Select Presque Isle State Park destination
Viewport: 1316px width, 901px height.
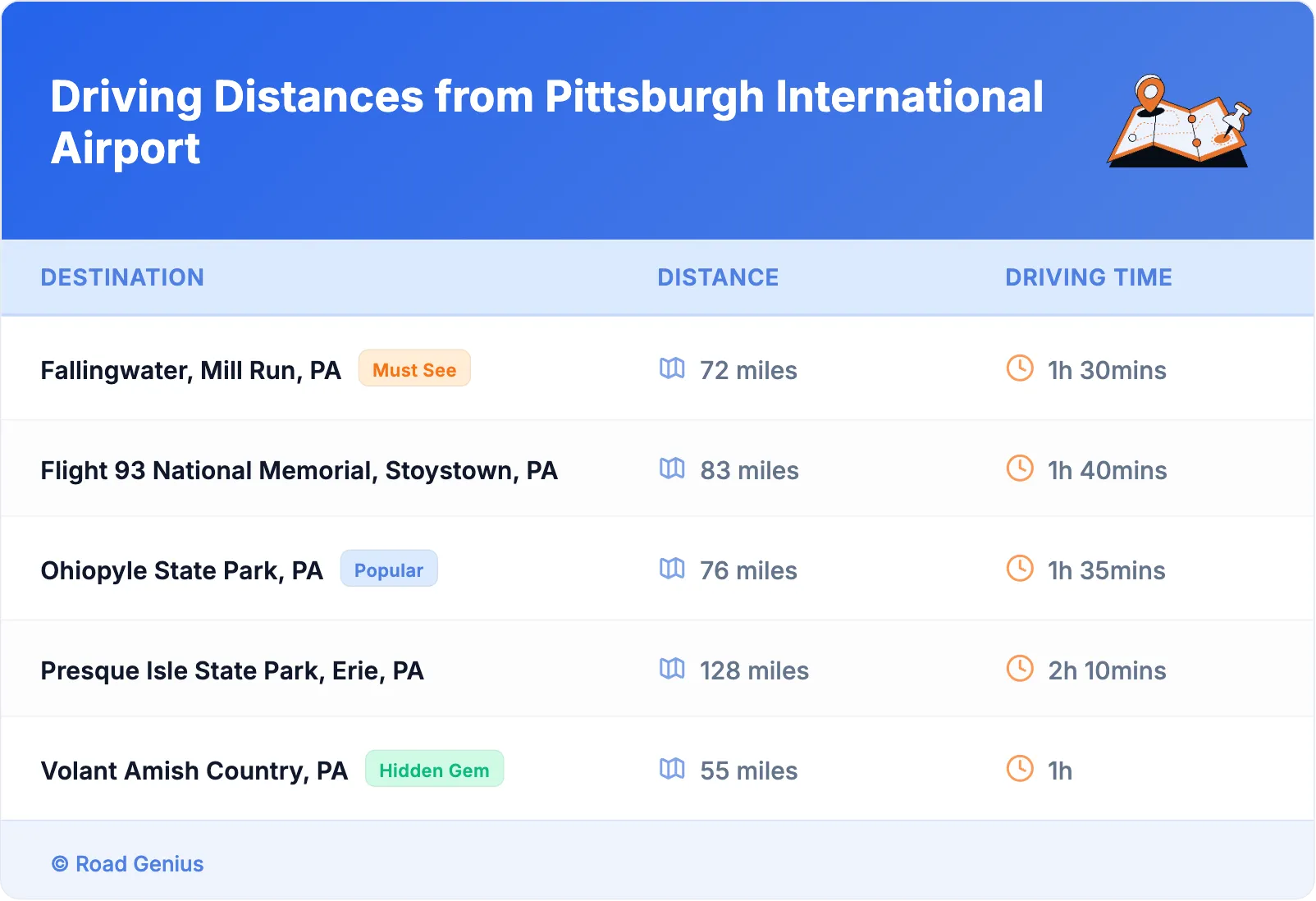232,671
